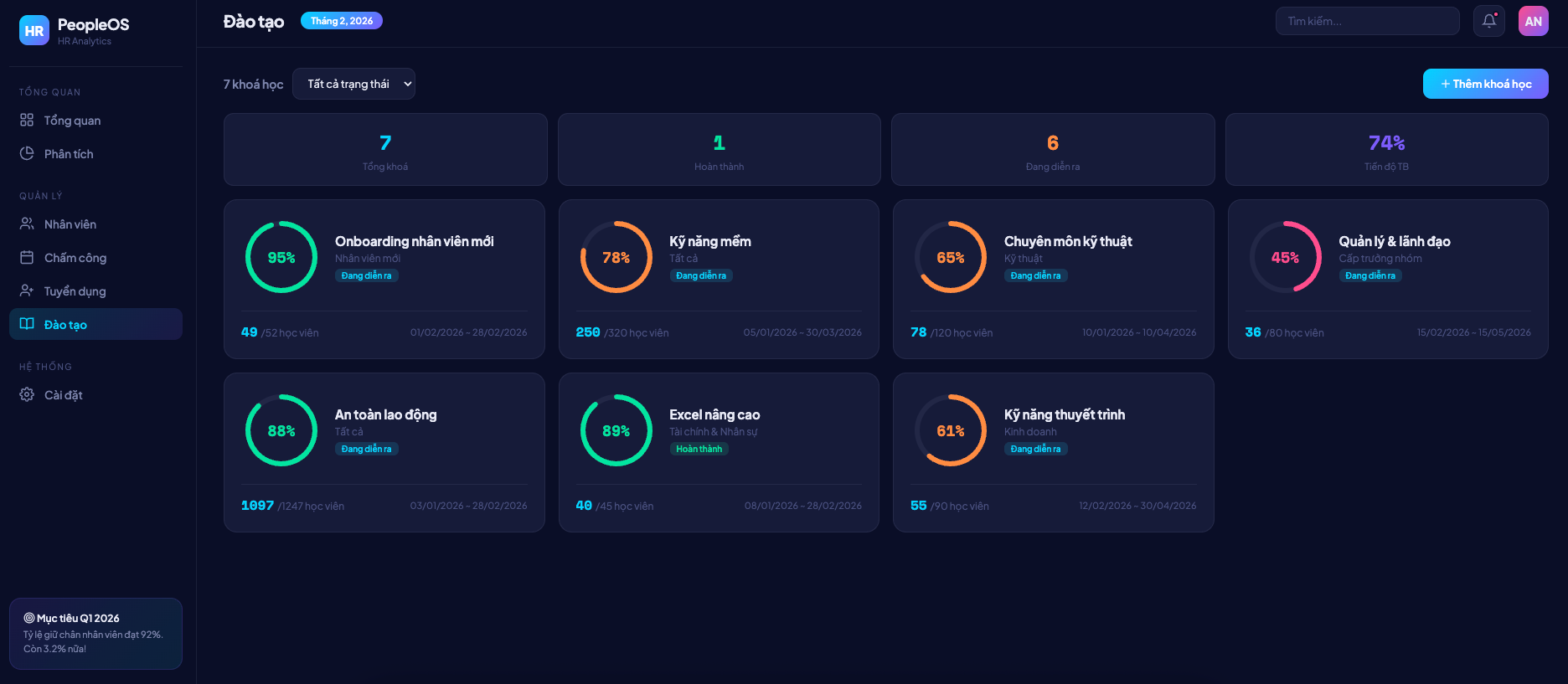
Task: Click the notification bell icon
Action: click(1488, 21)
